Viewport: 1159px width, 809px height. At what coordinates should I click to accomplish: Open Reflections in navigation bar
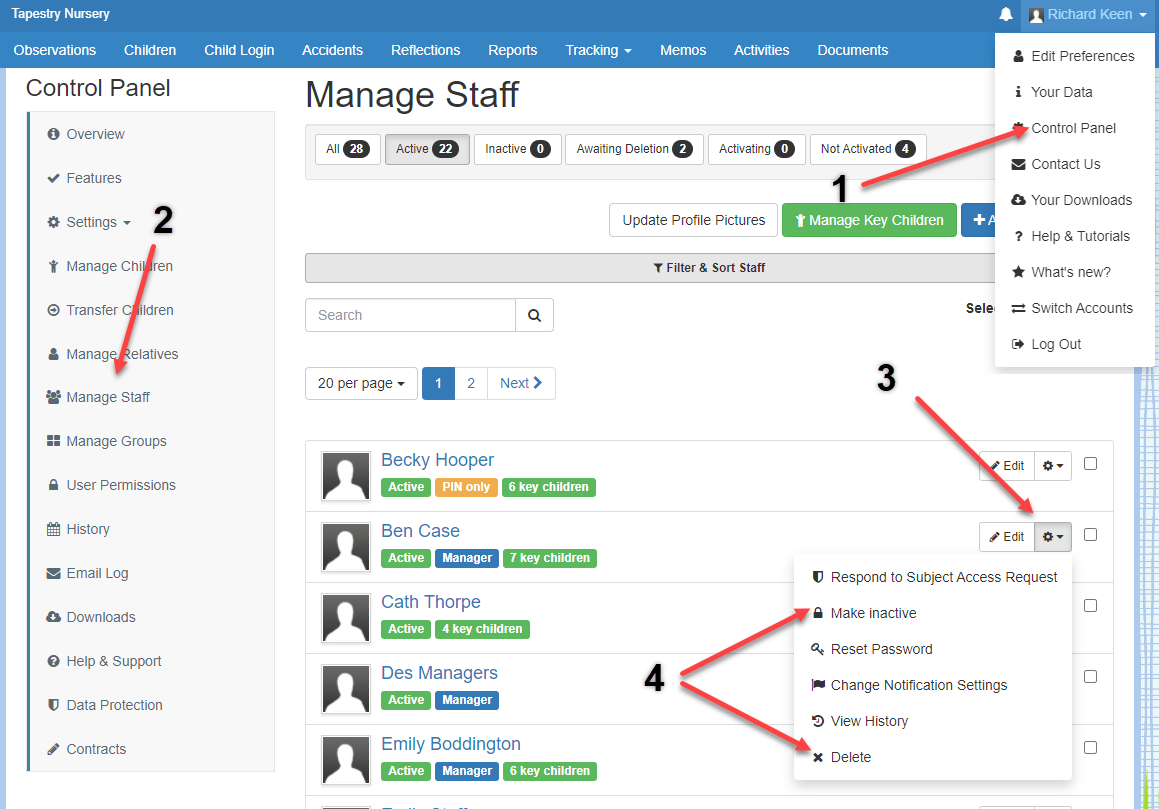[x=426, y=50]
